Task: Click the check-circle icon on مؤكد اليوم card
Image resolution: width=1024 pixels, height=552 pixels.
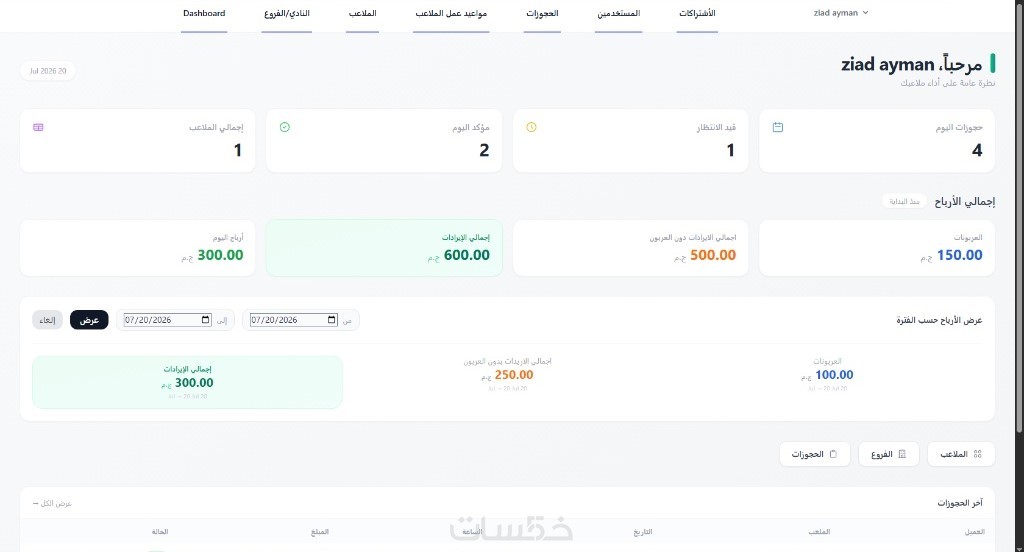Action: (284, 127)
